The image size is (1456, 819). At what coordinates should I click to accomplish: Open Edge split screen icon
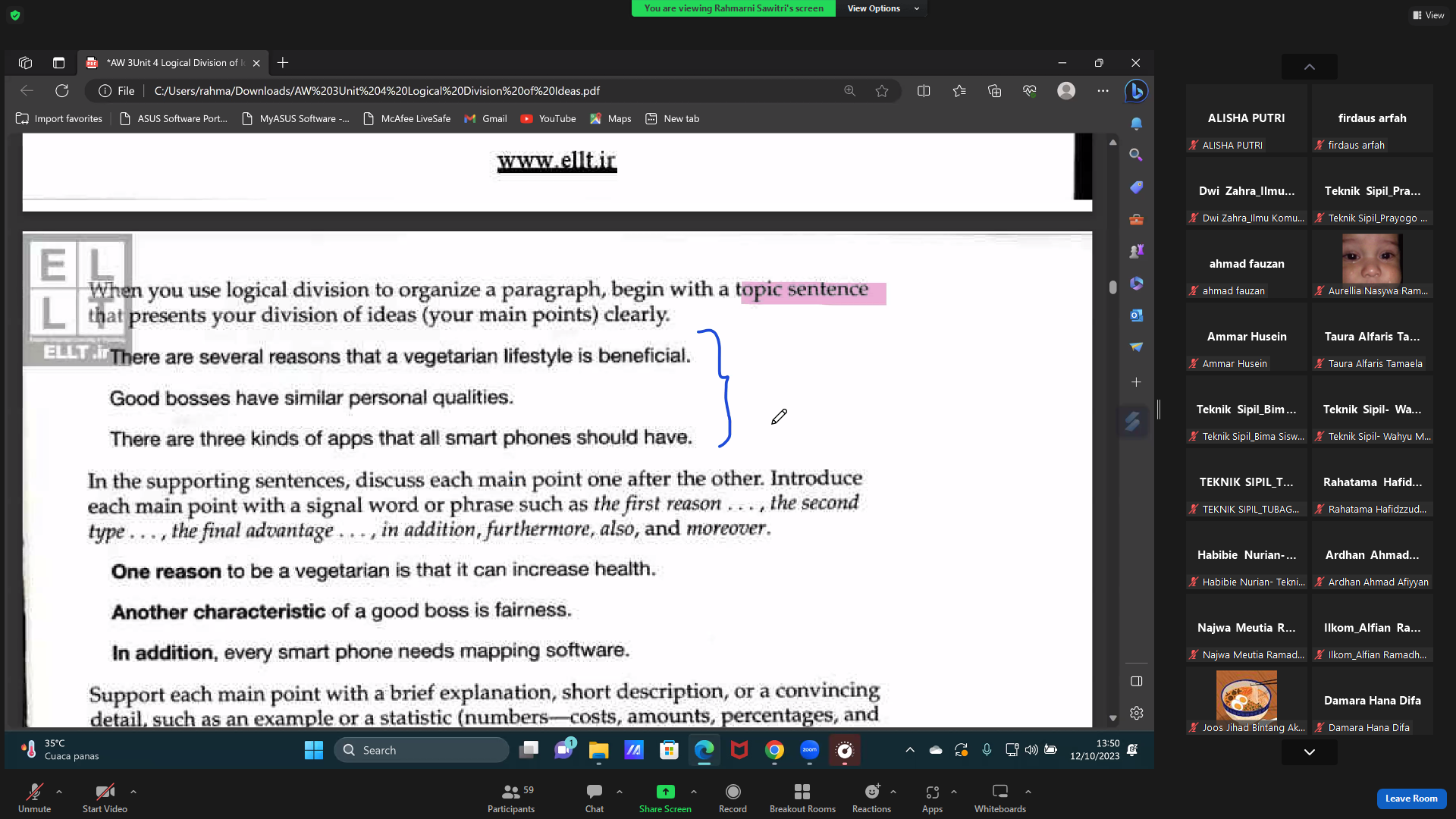tap(924, 91)
